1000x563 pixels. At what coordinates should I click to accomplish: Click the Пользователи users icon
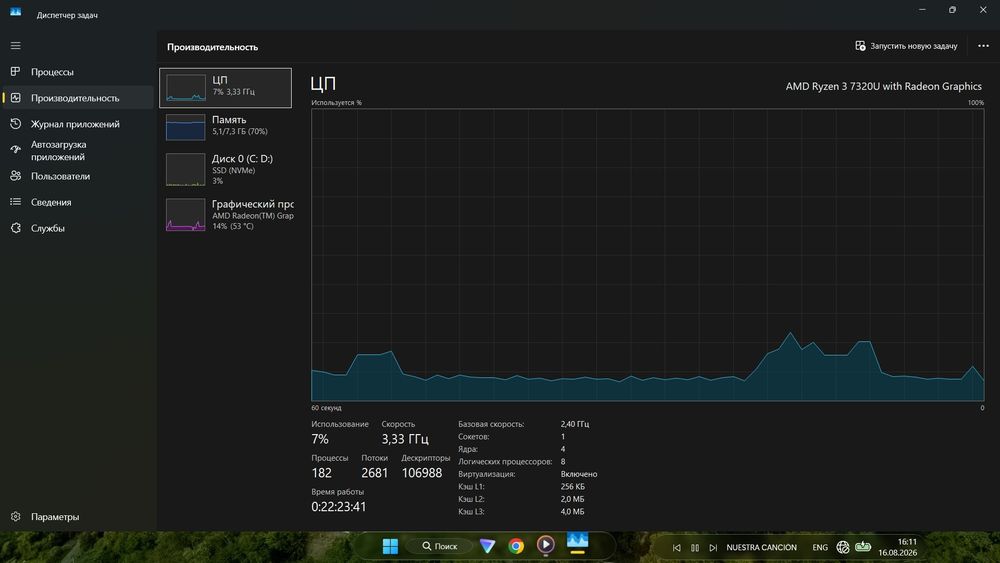pyautogui.click(x=15, y=176)
